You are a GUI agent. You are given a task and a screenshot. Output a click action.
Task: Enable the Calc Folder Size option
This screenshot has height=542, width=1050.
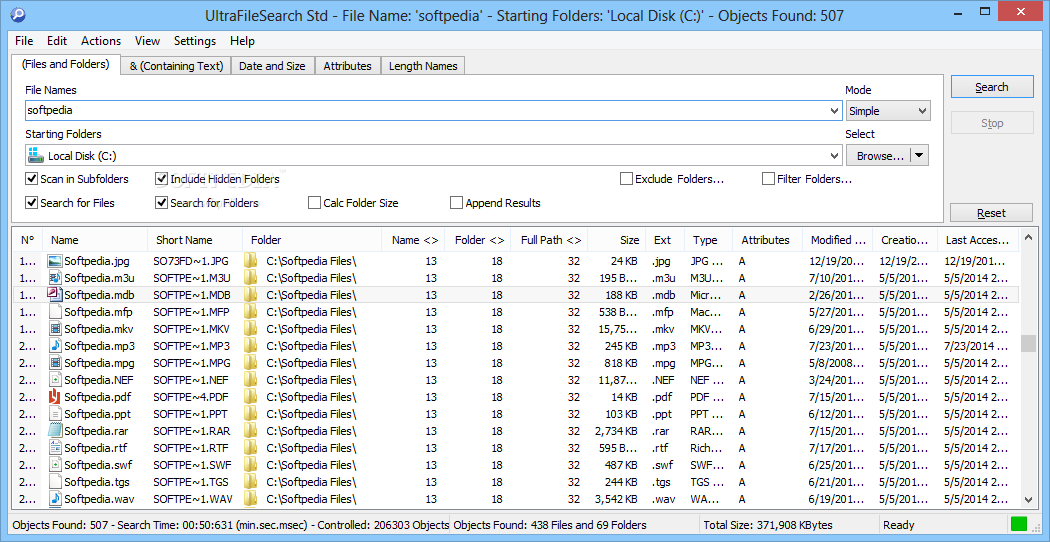tap(314, 202)
